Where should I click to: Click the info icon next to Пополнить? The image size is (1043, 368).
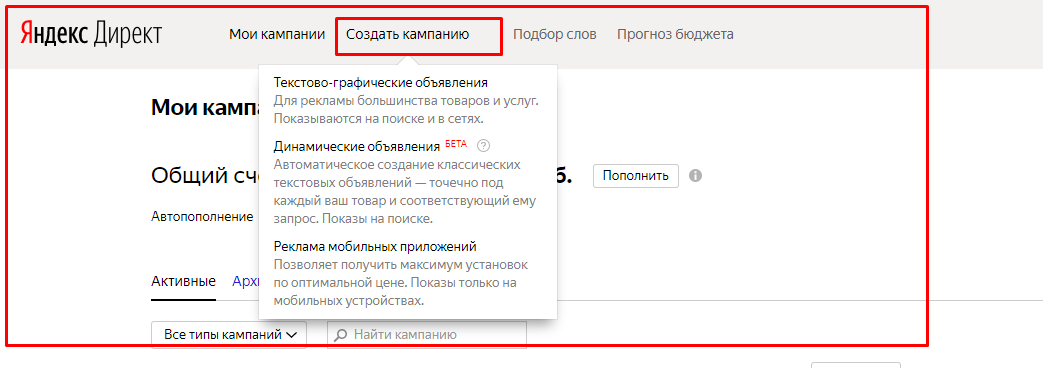(x=696, y=176)
